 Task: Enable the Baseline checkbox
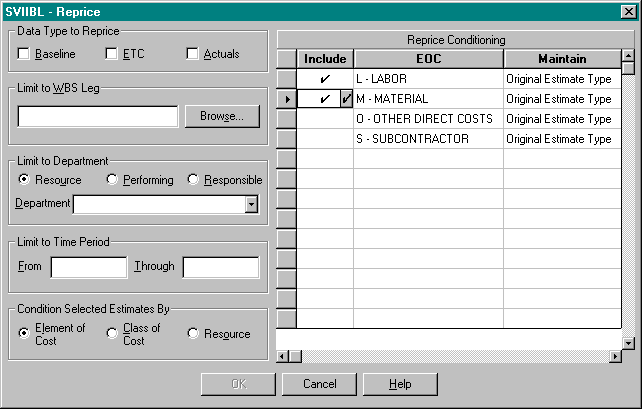pos(24,53)
